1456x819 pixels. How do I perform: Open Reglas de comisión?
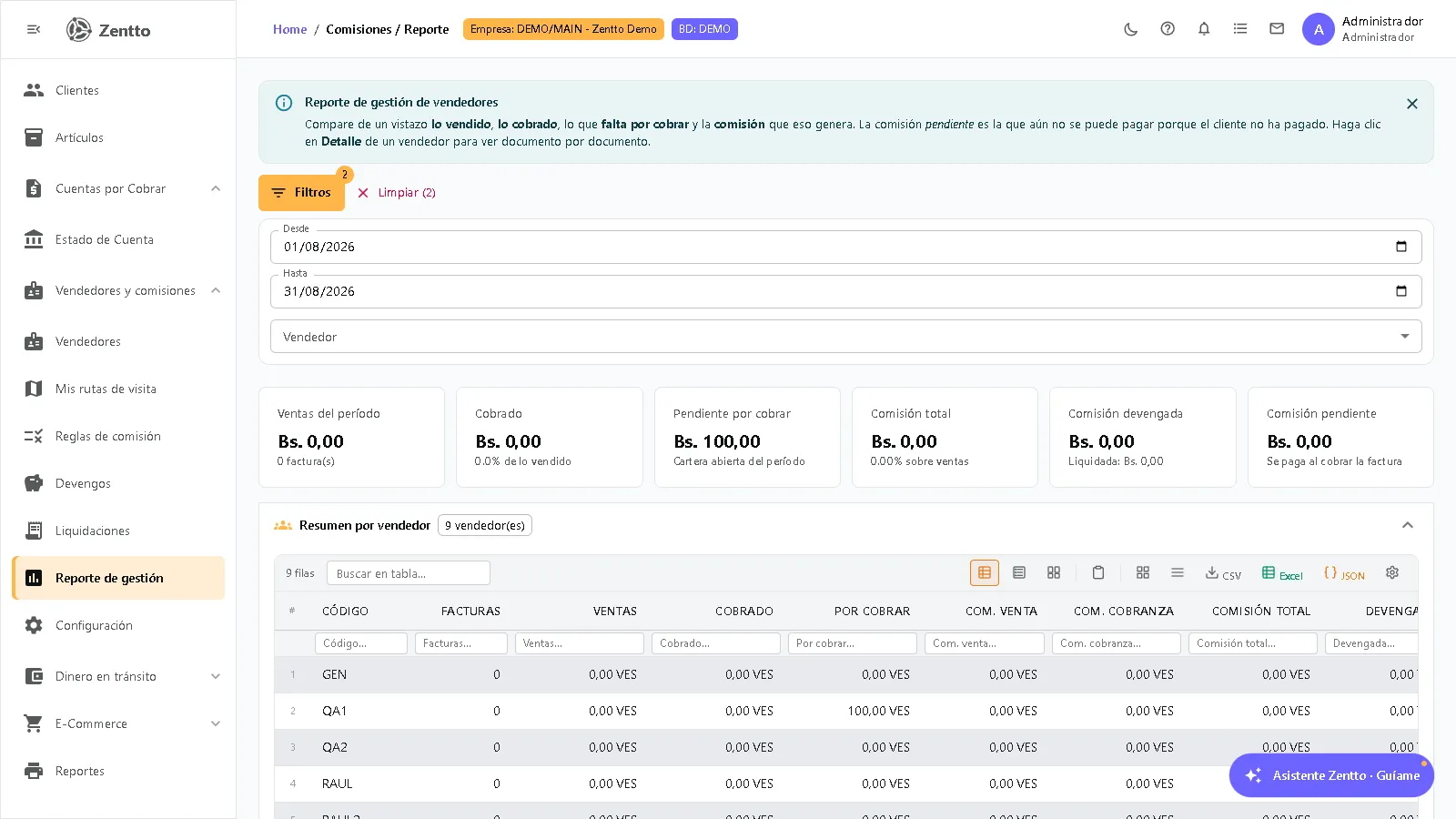click(118, 436)
